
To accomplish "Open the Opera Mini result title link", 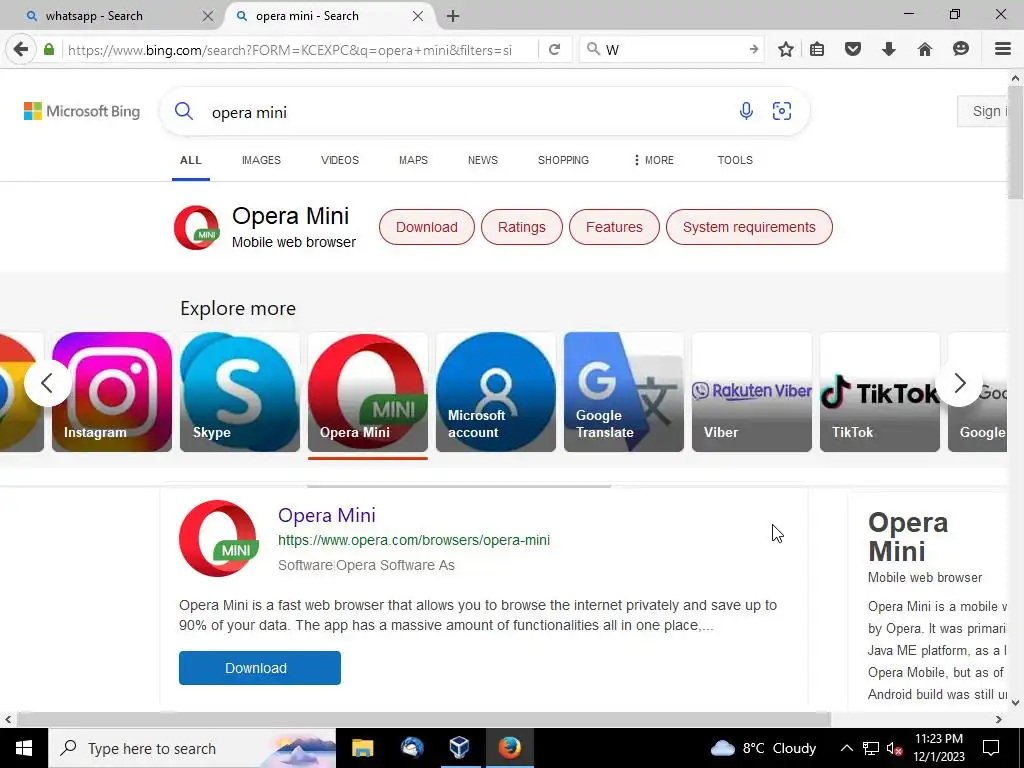I will point(327,515).
